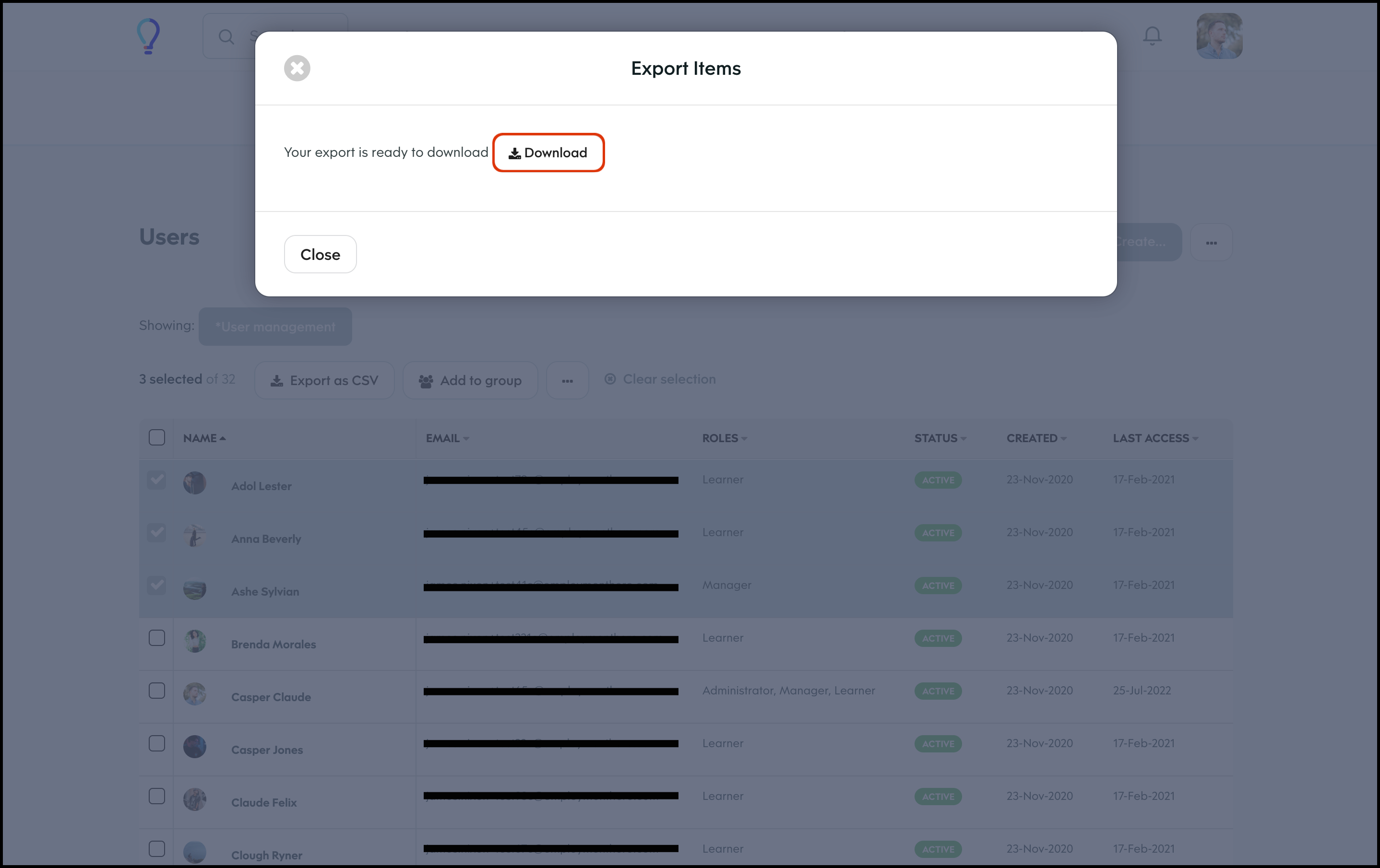Click the search magnifier icon
This screenshot has width=1380, height=868.
point(226,36)
